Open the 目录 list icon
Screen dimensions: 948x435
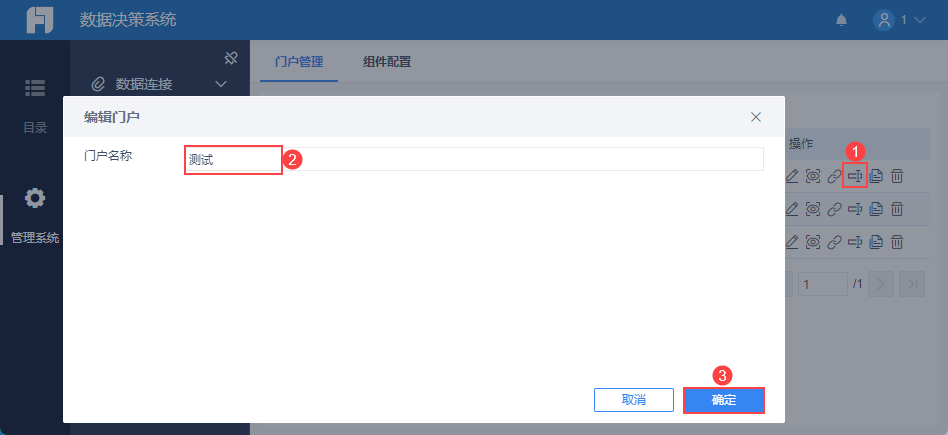click(35, 88)
